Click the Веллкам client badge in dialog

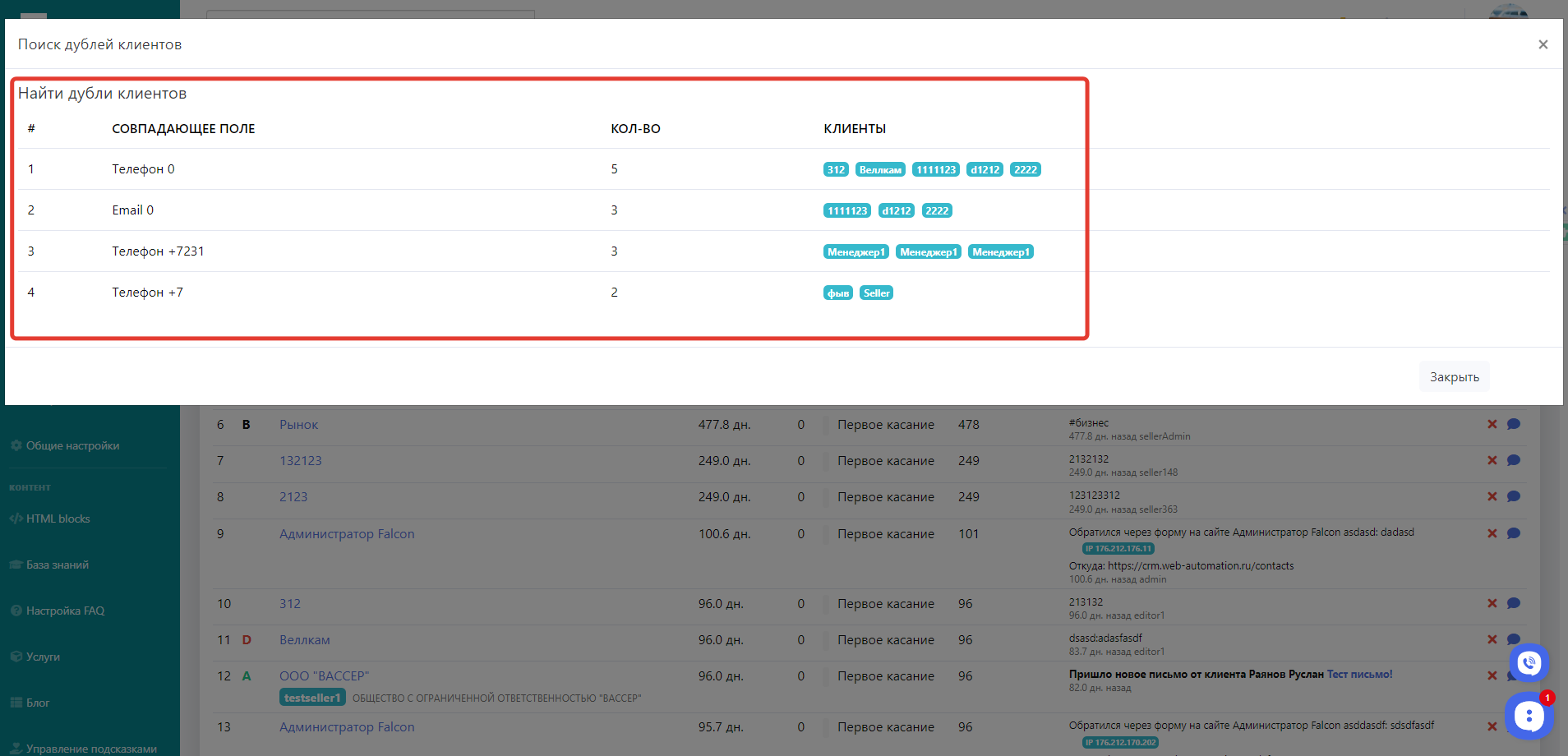tap(880, 170)
